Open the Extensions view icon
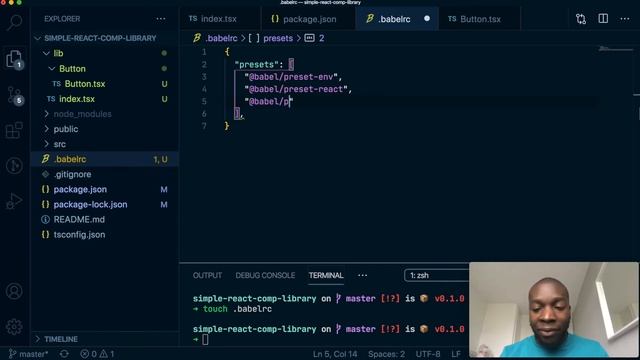Viewport: 640px width, 360px height. click(14, 131)
